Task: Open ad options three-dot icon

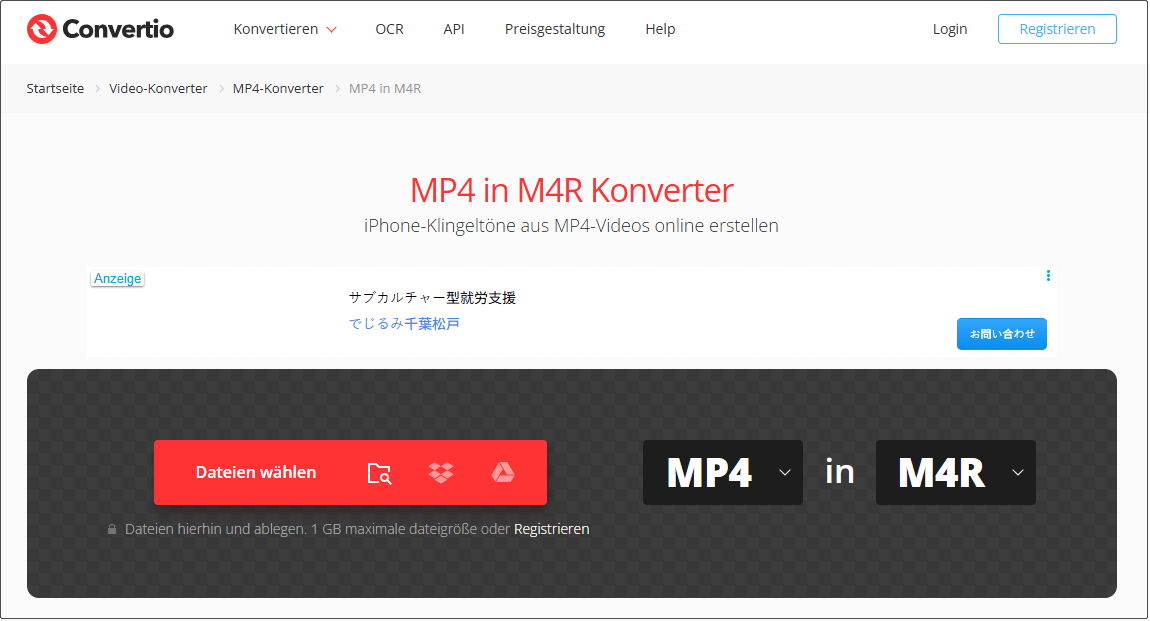Action: (1048, 276)
